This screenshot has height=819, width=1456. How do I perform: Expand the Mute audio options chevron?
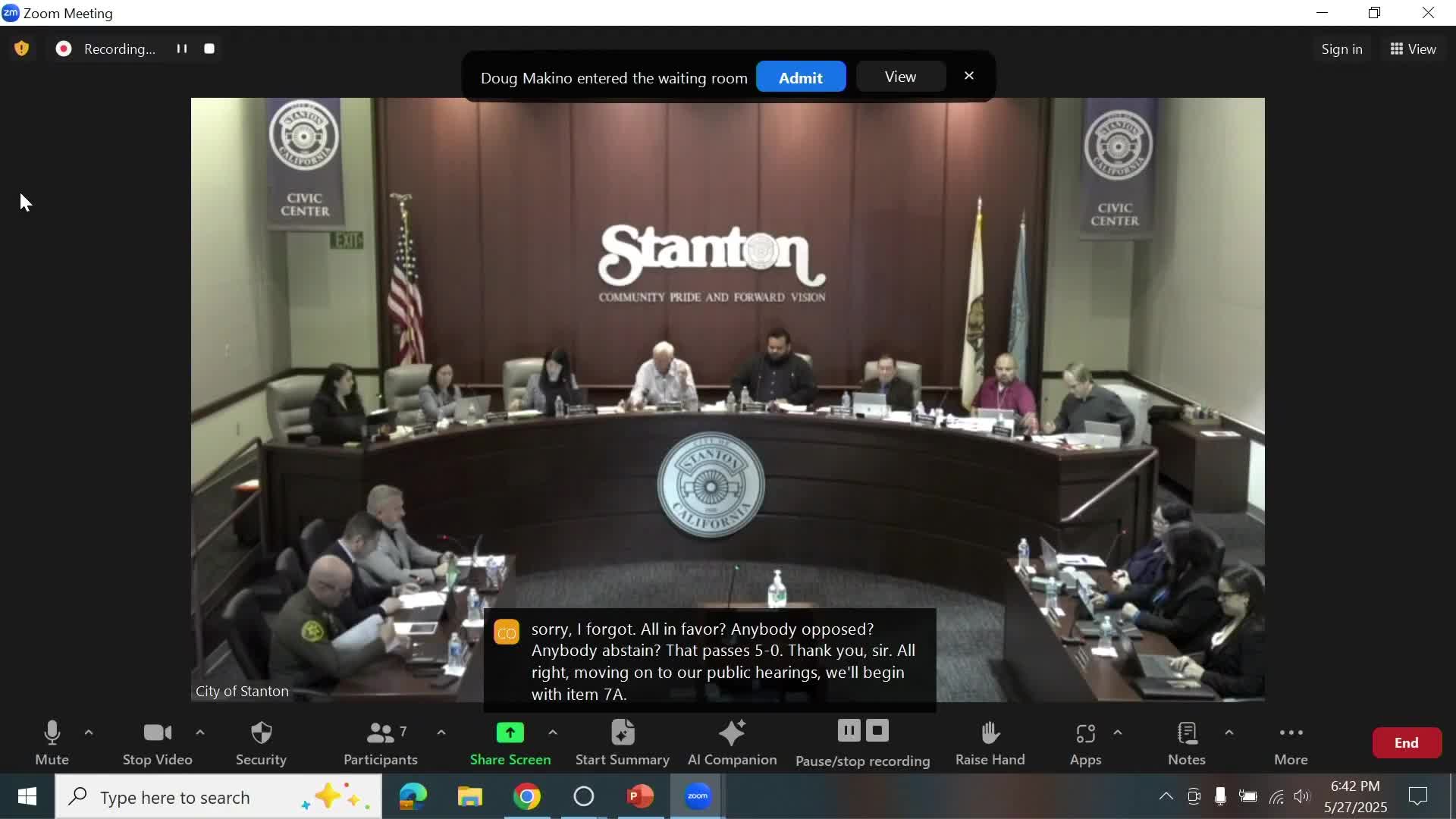(x=89, y=733)
